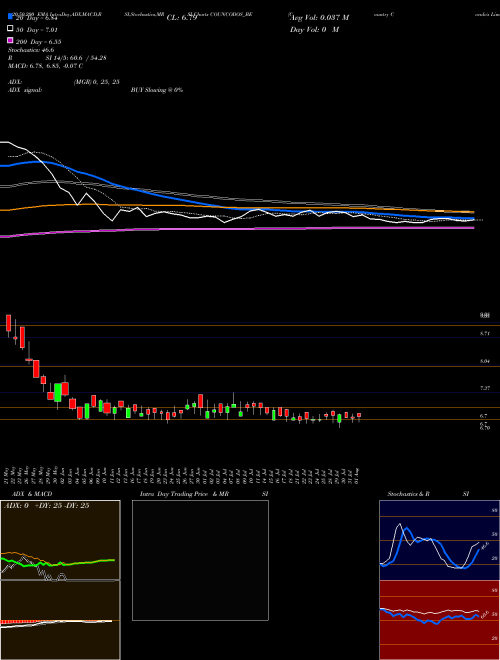
Task: Click the 'Day Vol: 0 M' label
Action: tap(314, 30)
